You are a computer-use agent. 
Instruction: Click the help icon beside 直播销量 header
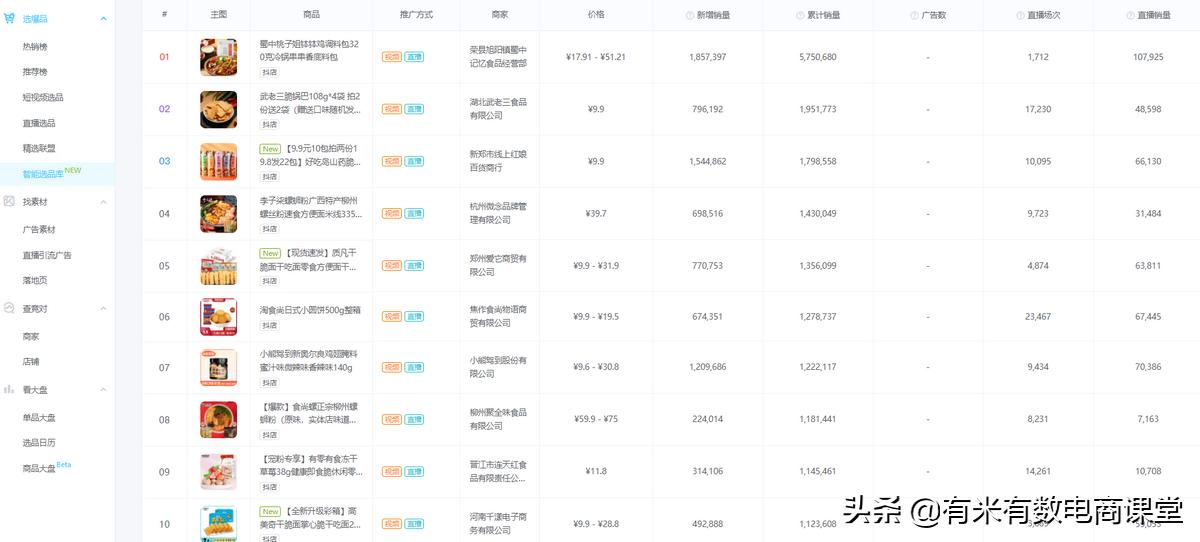pyautogui.click(x=1131, y=15)
